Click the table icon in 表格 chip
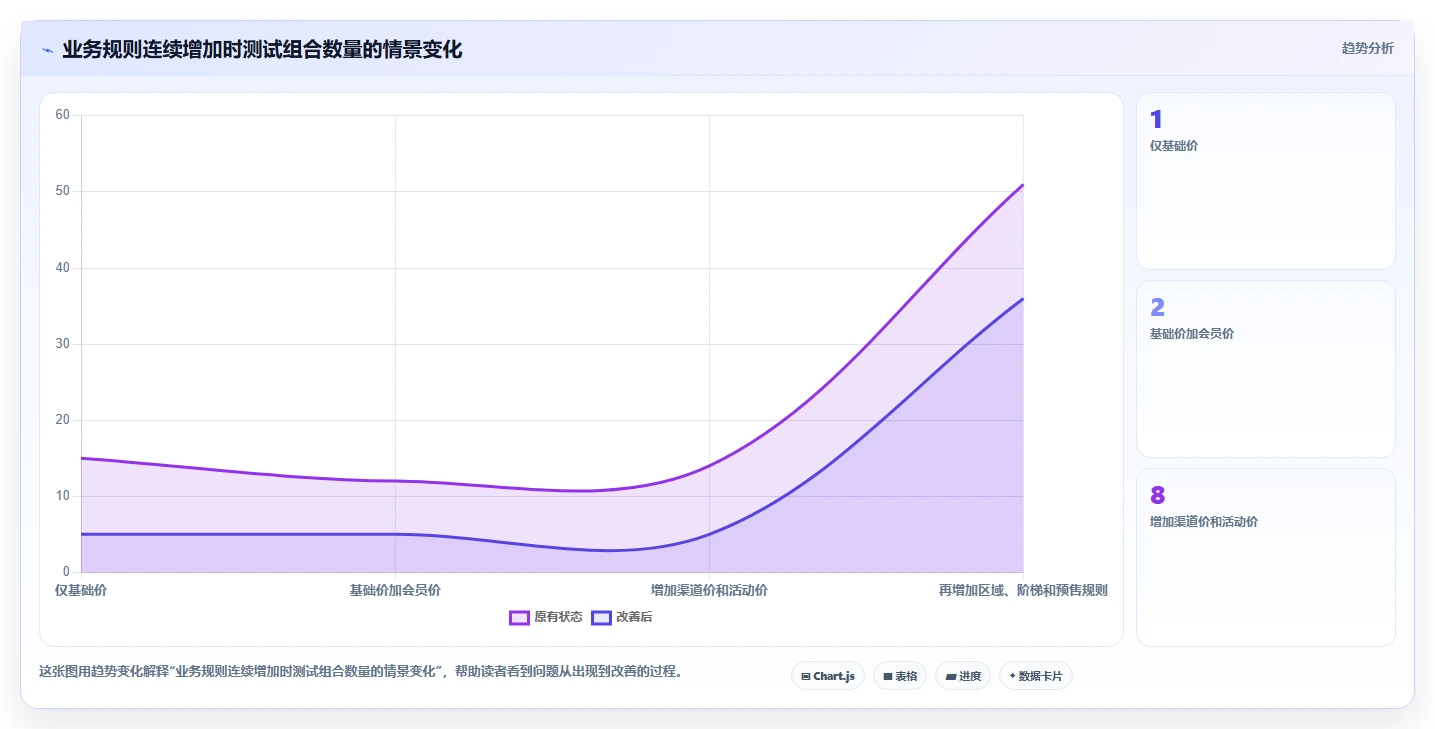This screenshot has width=1435, height=729. [888, 677]
